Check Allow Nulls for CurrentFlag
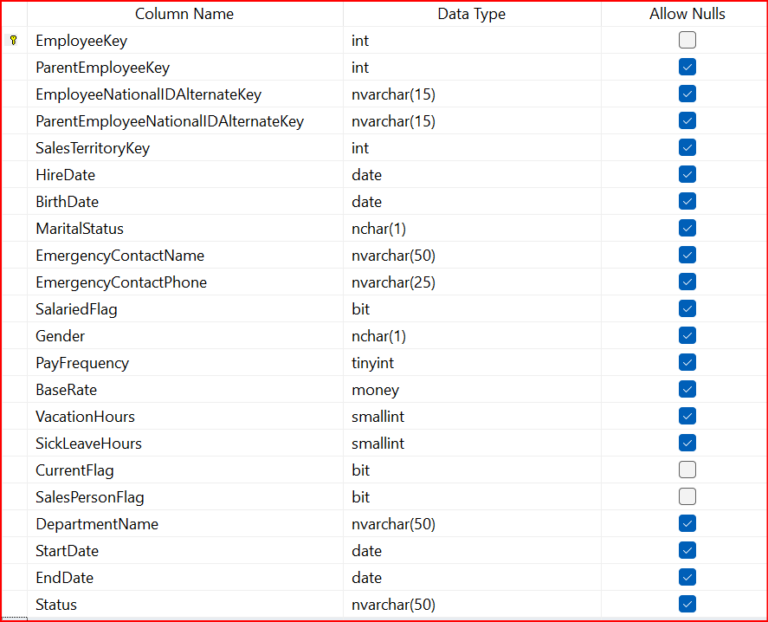This screenshot has width=768, height=622. point(687,470)
